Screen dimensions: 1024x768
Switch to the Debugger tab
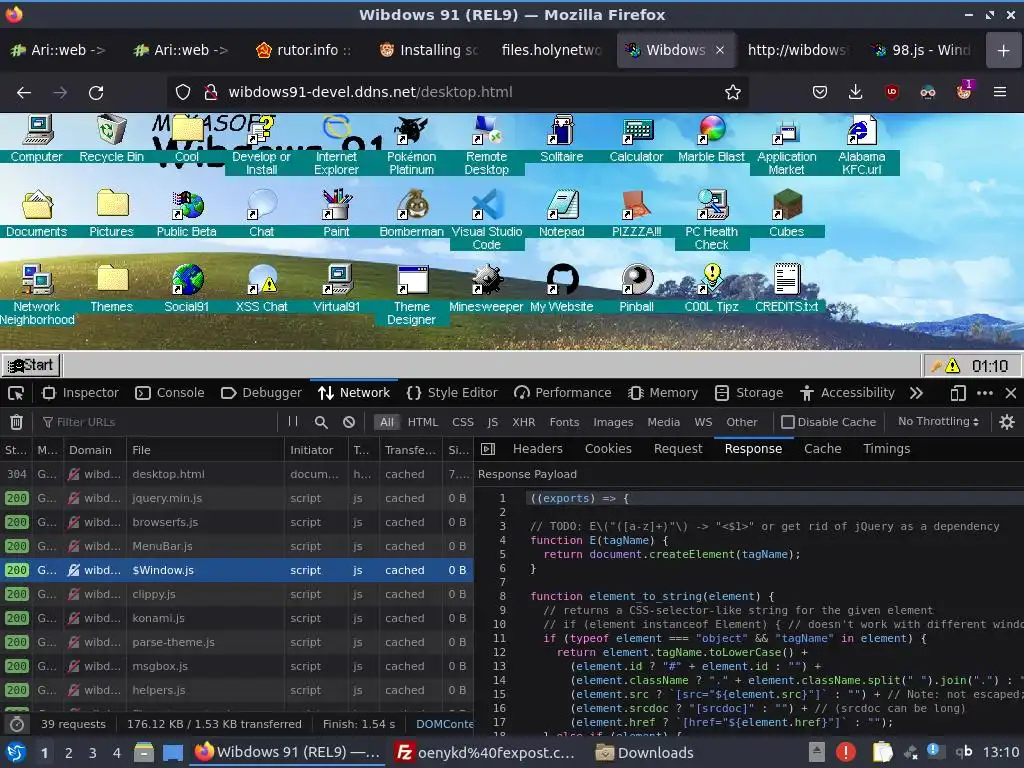[261, 393]
